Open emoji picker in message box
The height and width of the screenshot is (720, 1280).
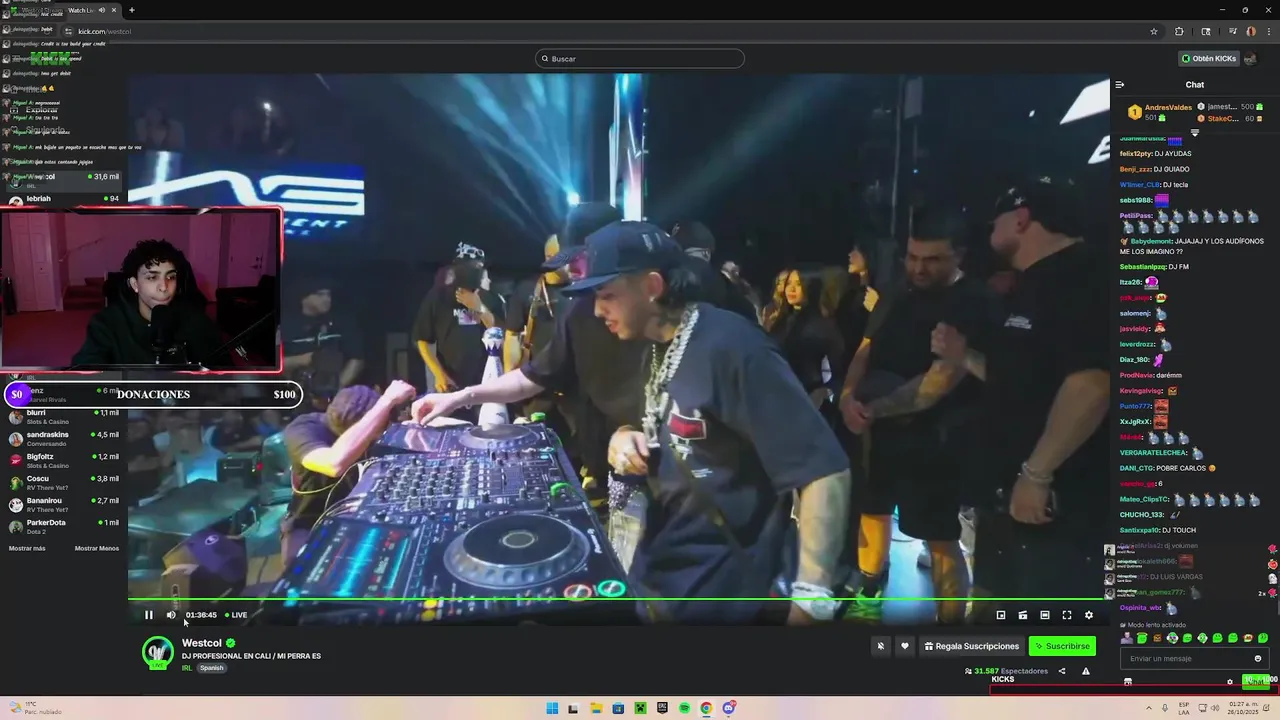coord(1258,658)
